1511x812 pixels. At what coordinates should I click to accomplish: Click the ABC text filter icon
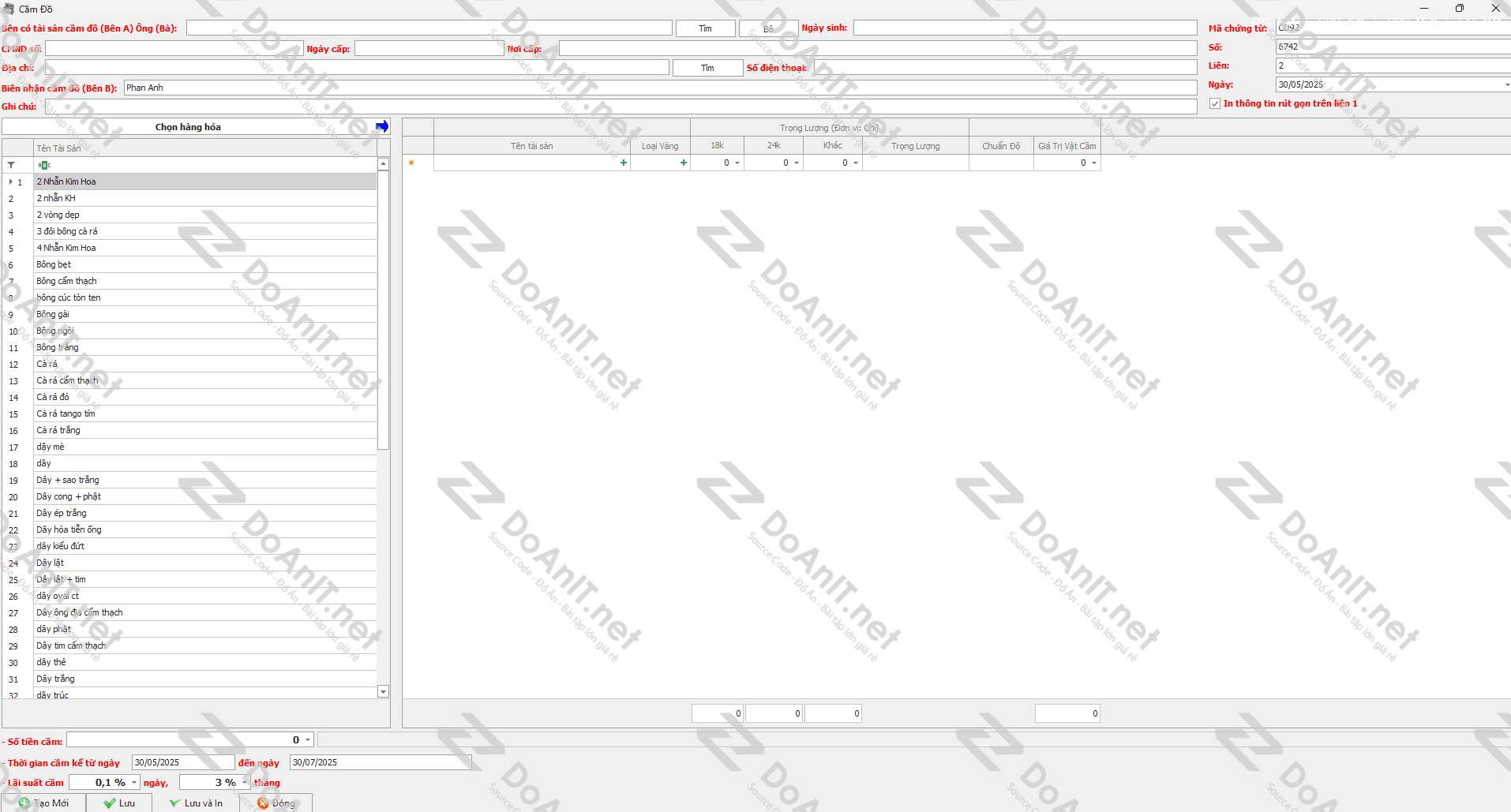[44, 165]
